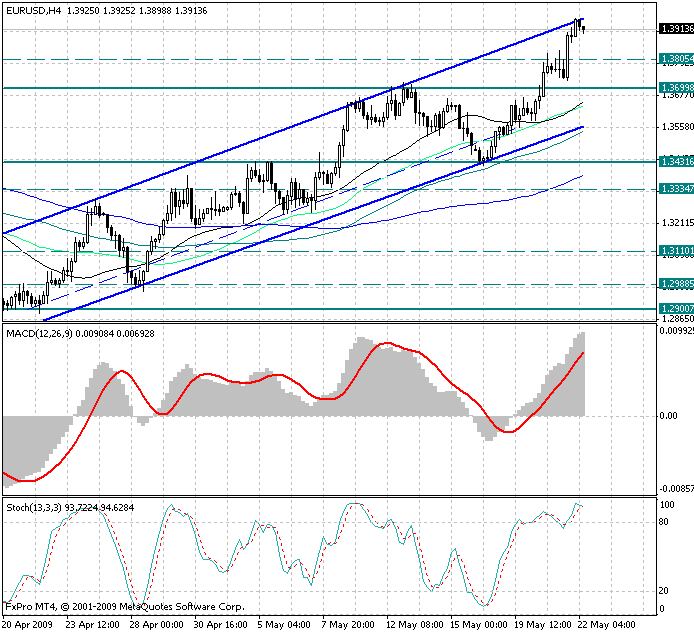This screenshot has width=694, height=632.
Task: Click the 1.32115 price axis value
Action: click(x=678, y=223)
